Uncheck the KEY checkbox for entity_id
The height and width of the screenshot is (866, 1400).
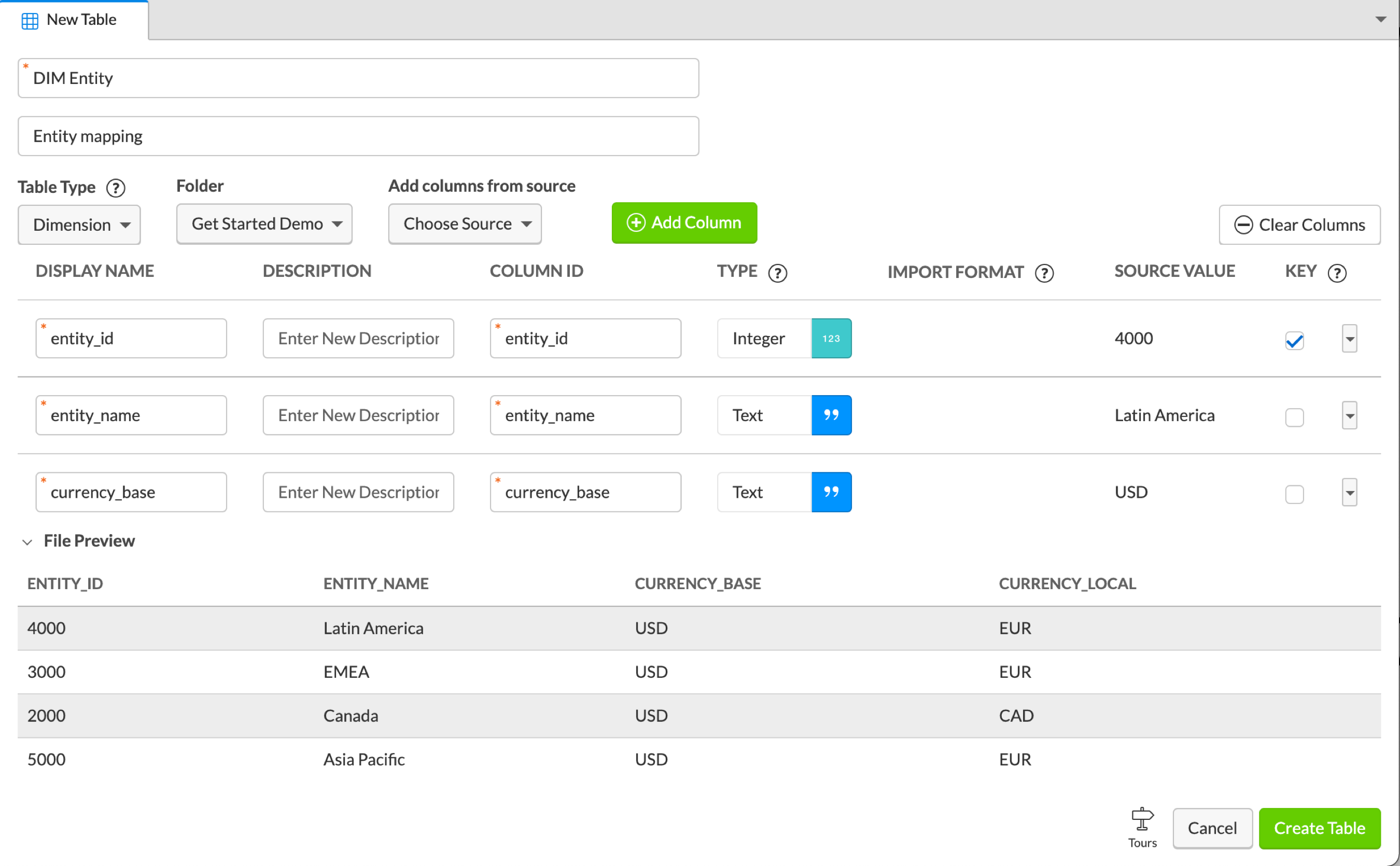1294,340
